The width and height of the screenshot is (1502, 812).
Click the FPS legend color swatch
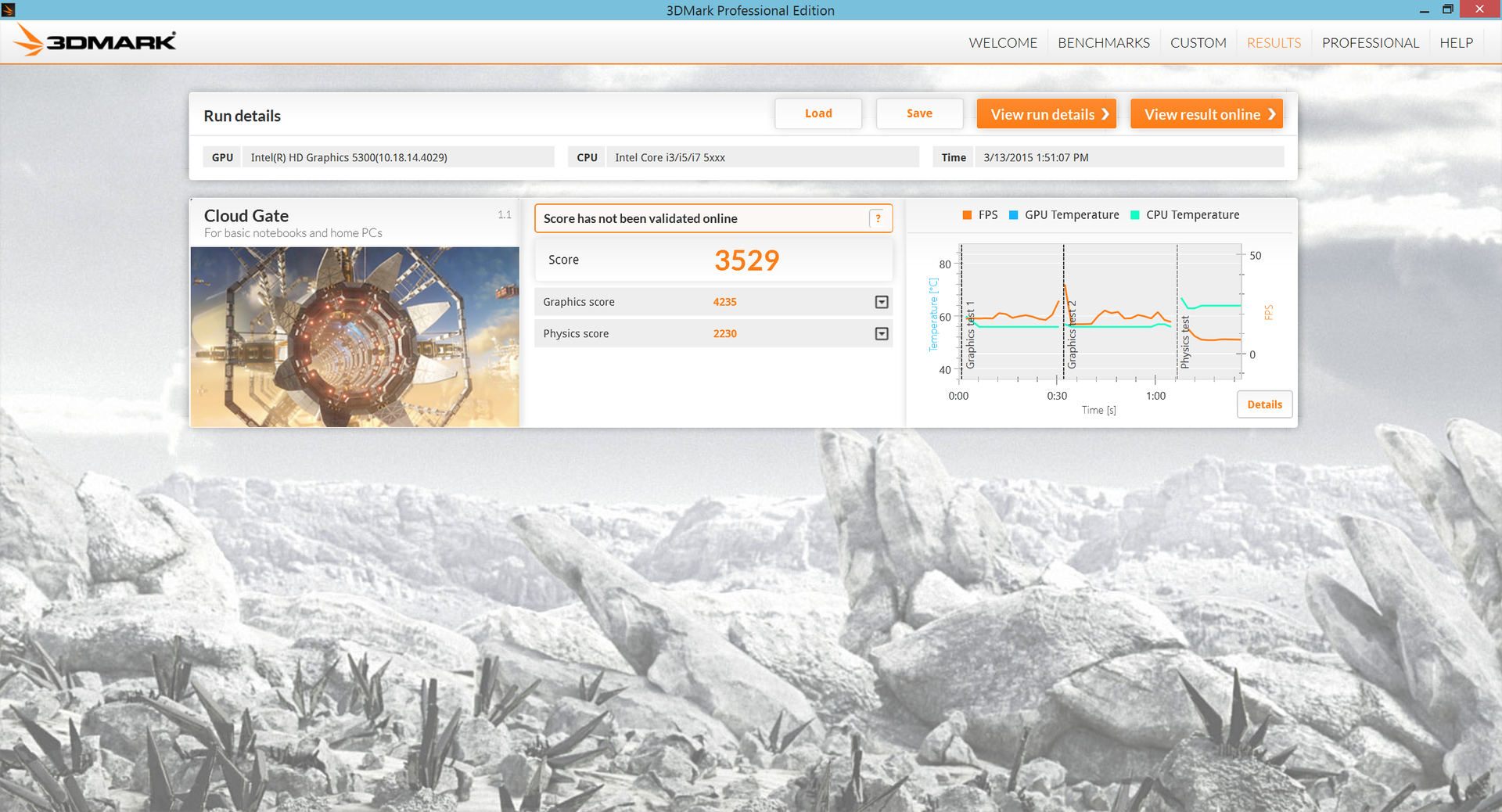[968, 215]
